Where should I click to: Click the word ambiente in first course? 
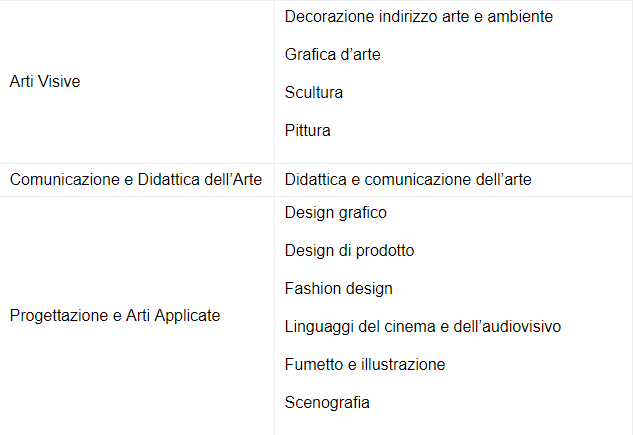(520, 17)
